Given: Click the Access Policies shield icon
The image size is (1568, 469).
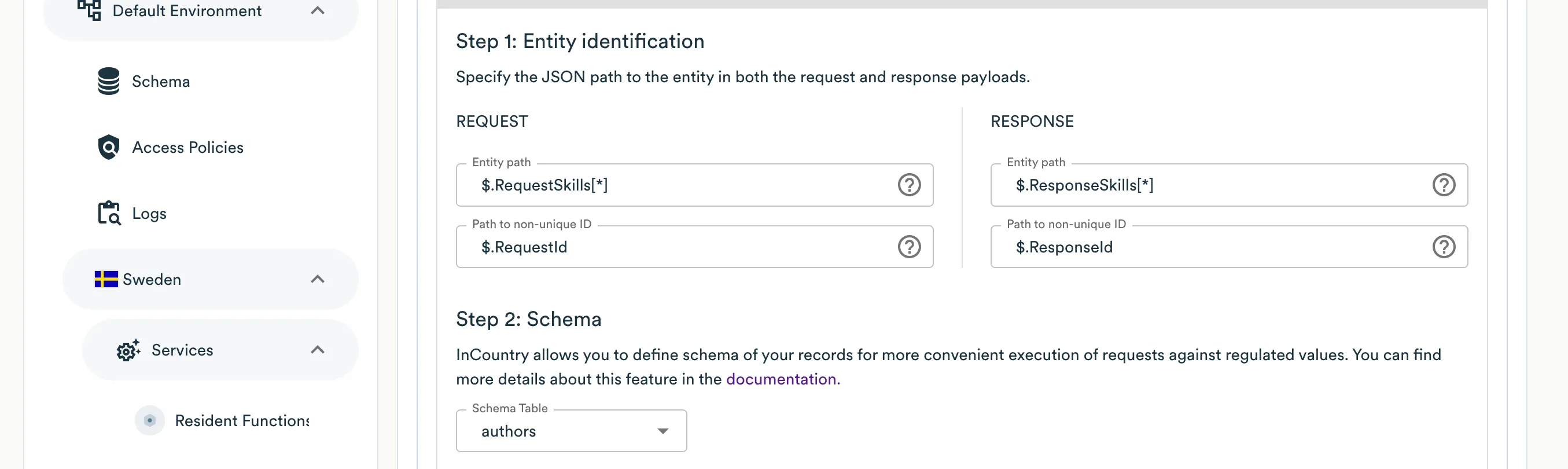Looking at the screenshot, I should click(108, 147).
